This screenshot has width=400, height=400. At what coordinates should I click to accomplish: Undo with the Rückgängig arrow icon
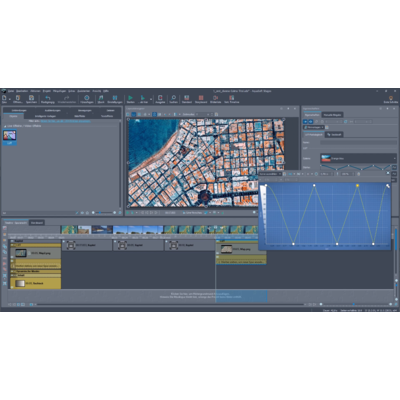(x=48, y=98)
